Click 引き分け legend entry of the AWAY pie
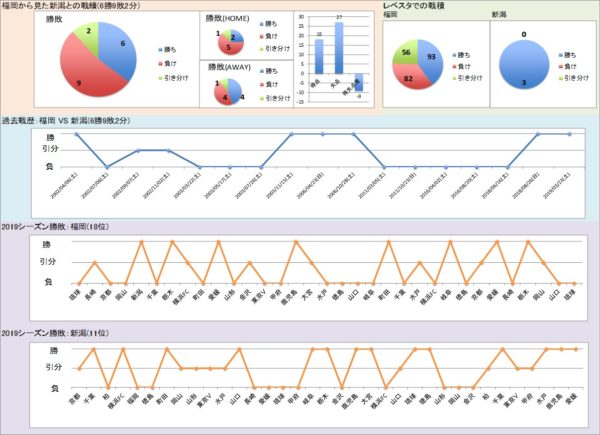Image resolution: width=600 pixels, height=435 pixels. (274, 98)
